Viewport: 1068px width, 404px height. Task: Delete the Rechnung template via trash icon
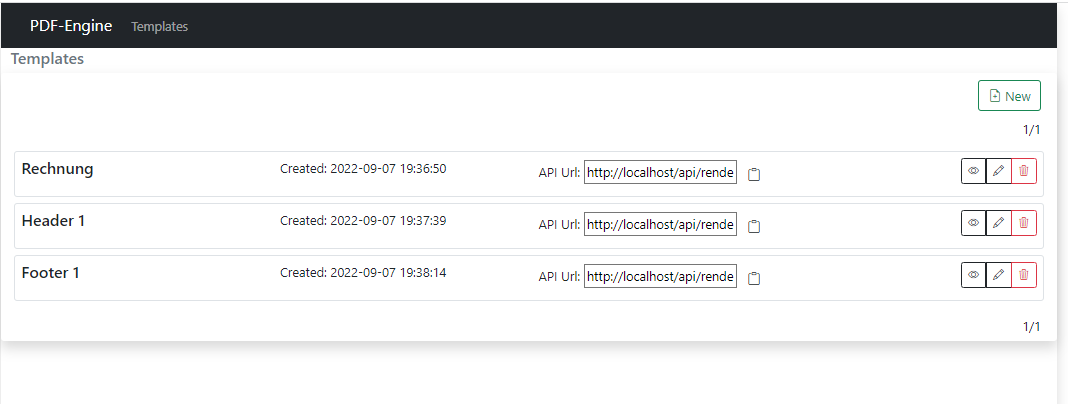tap(1023, 171)
